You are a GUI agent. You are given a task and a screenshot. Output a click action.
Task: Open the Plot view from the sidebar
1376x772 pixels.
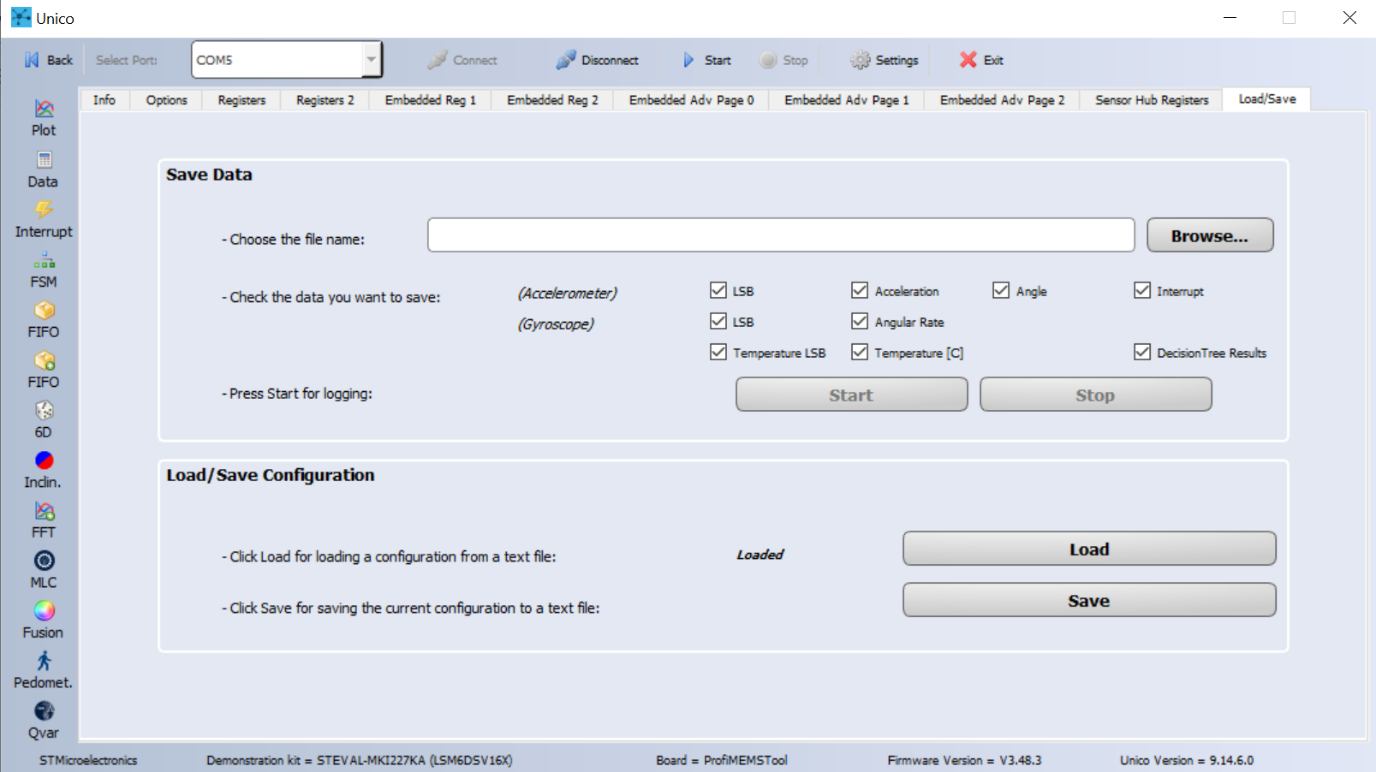(42, 113)
